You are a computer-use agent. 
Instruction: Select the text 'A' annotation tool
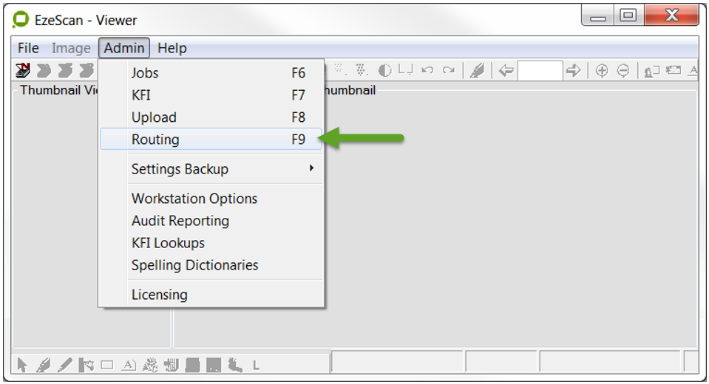coord(129,365)
